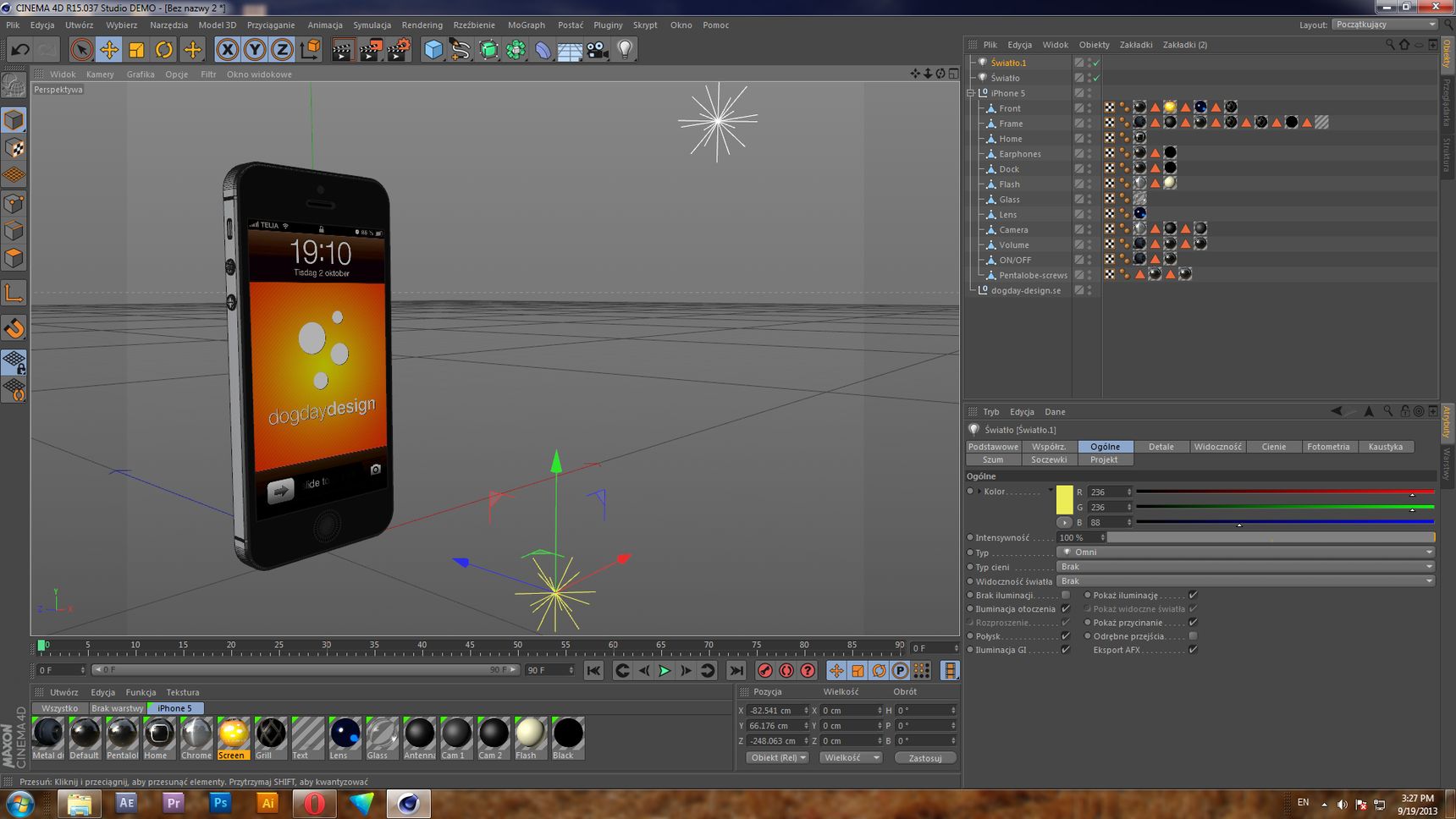
Task: Select the Chrome material thumbnail
Action: pyautogui.click(x=196, y=738)
